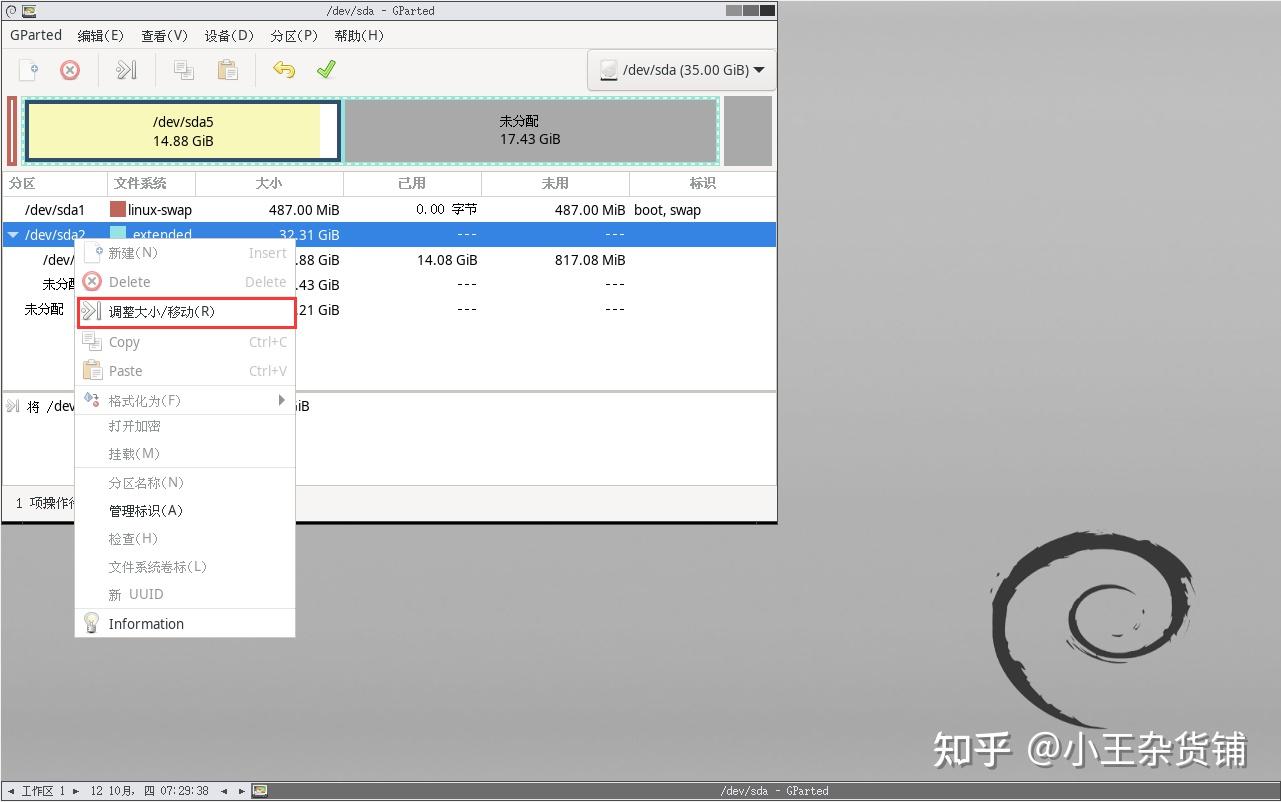Image resolution: width=1281 pixels, height=802 pixels.
Task: Expand the 格式化为(F) submenu
Action: pos(143,399)
